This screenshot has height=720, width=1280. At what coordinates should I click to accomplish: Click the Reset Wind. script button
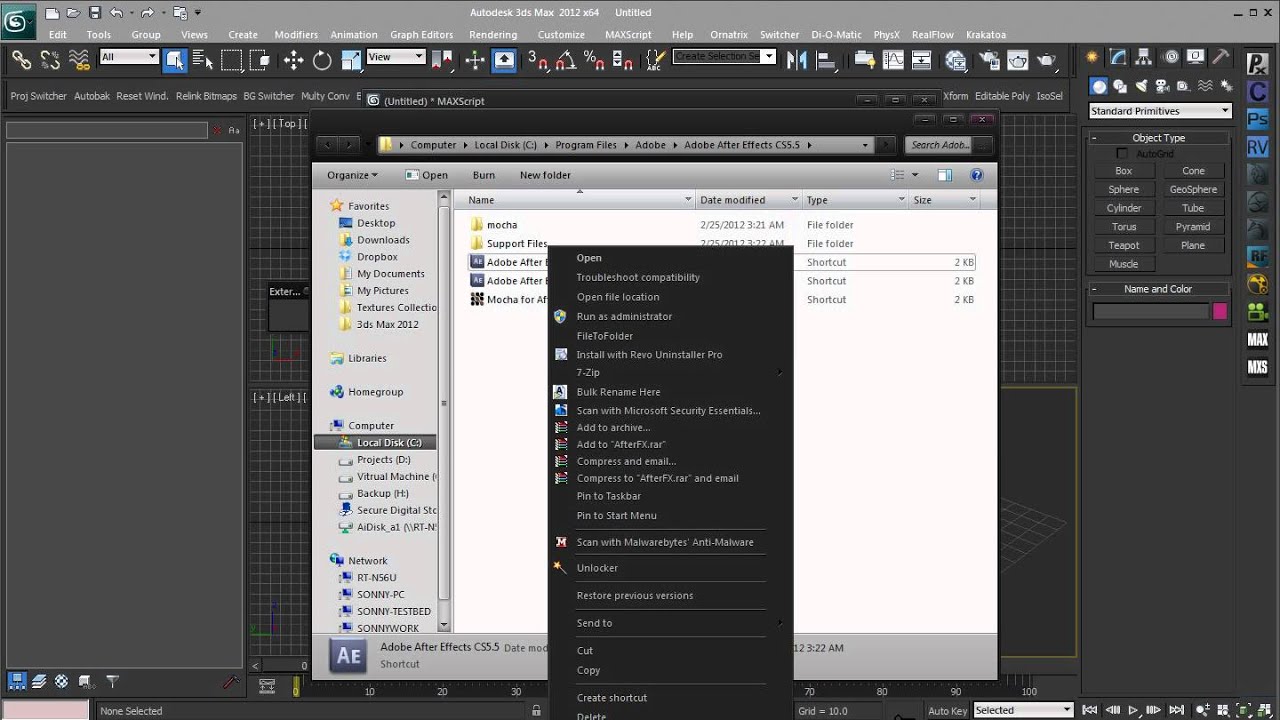pyautogui.click(x=142, y=96)
